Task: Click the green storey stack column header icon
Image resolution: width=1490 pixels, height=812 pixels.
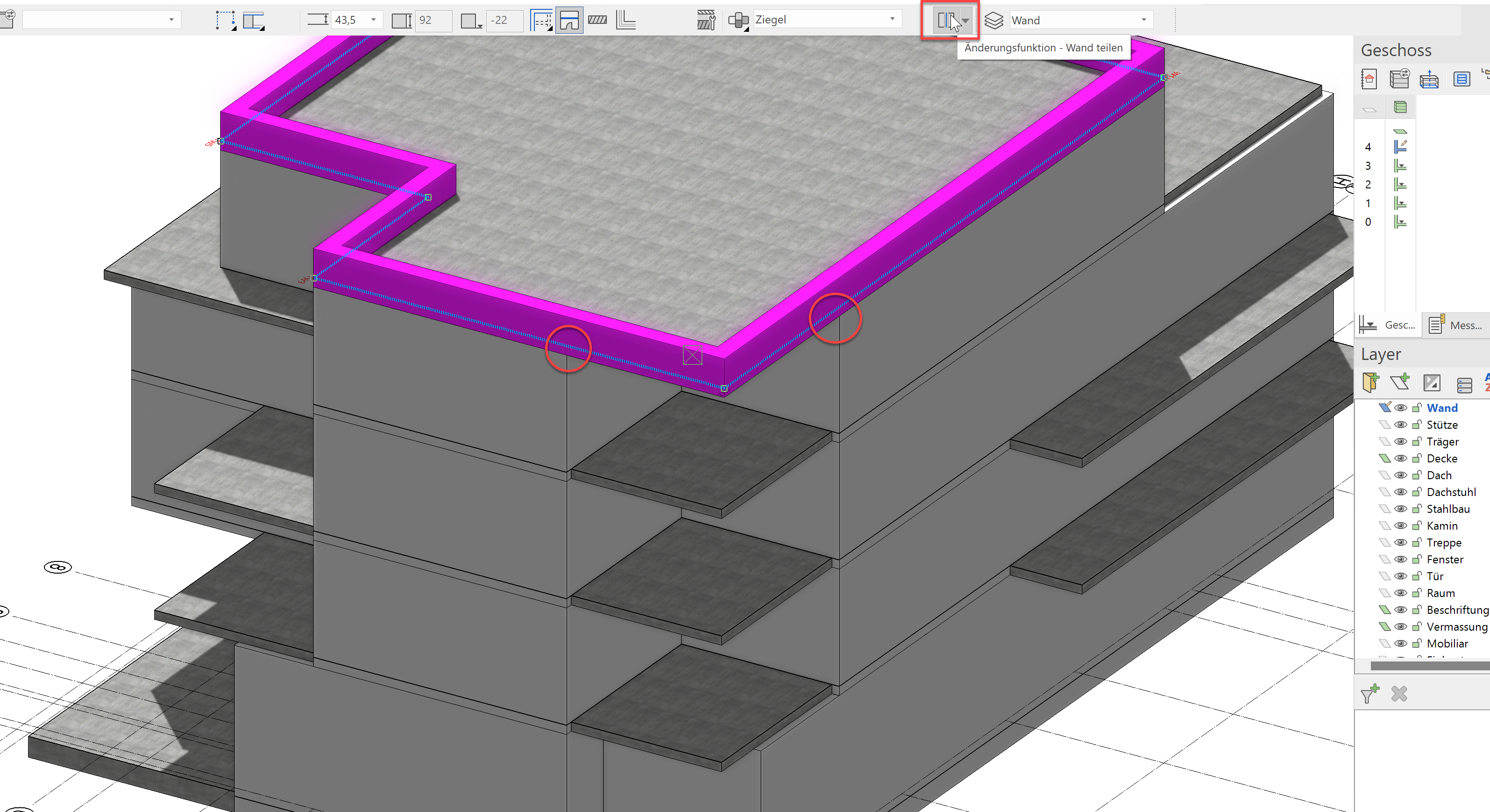Action: point(1400,107)
